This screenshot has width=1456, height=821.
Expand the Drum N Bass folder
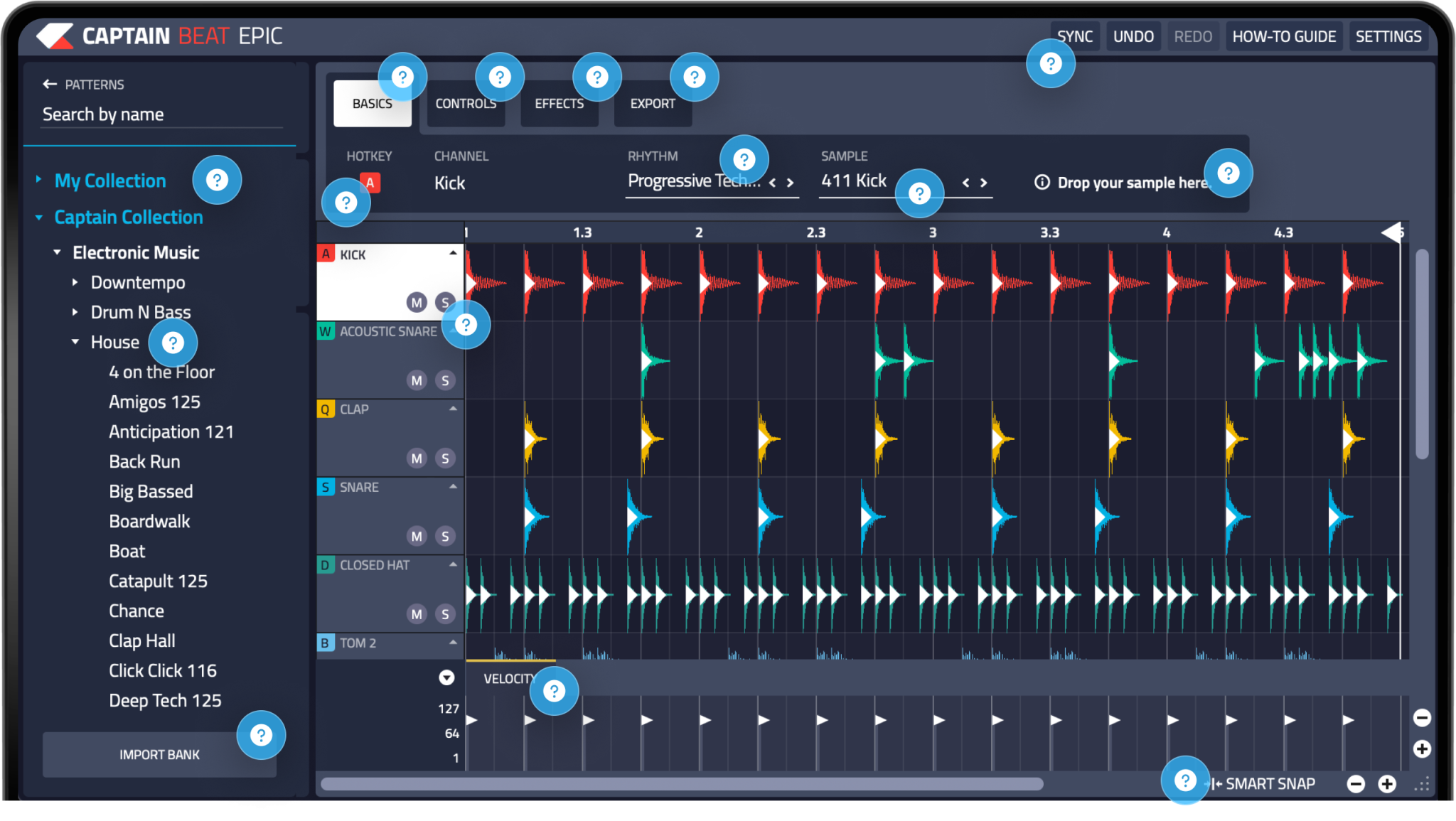(75, 312)
